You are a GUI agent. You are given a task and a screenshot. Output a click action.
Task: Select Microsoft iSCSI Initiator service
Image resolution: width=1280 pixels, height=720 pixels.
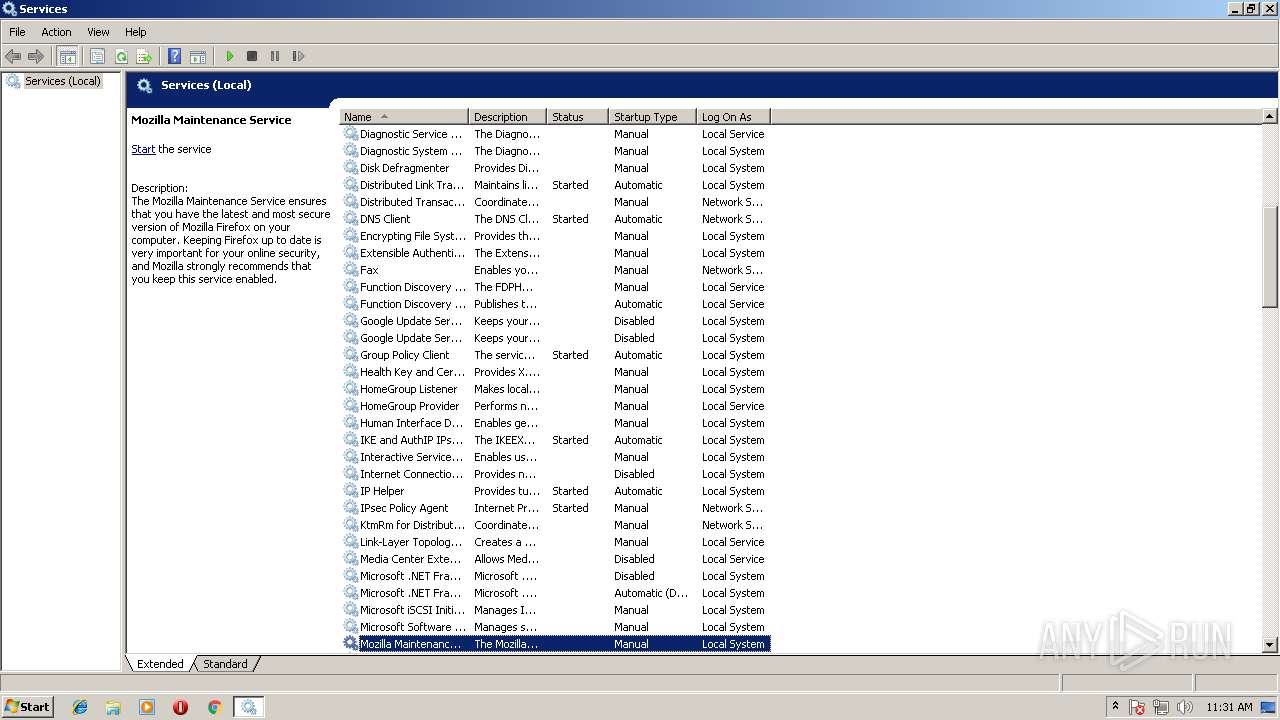coord(555,610)
